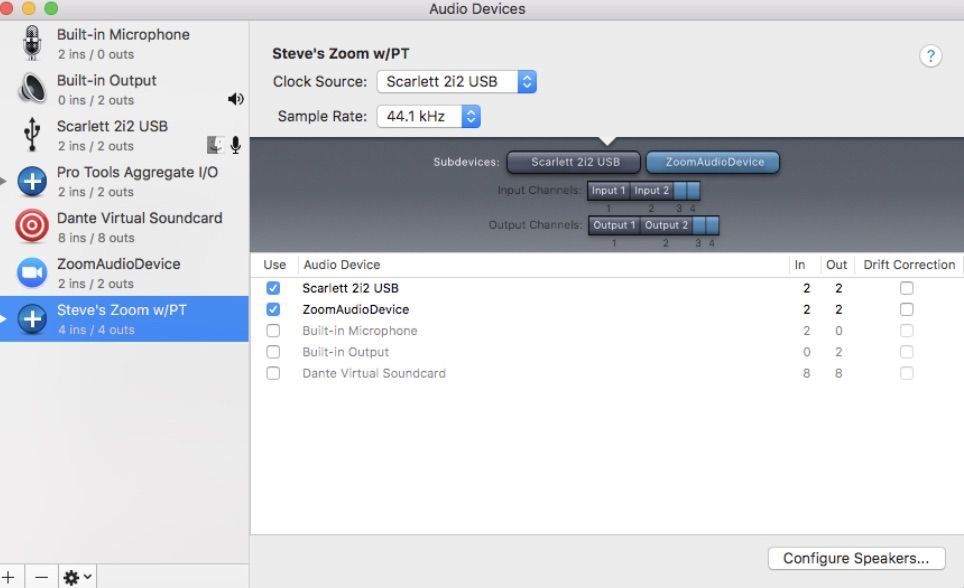Click the ZoomAudioDevice camera icon
The width and height of the screenshot is (964, 588).
click(32, 272)
